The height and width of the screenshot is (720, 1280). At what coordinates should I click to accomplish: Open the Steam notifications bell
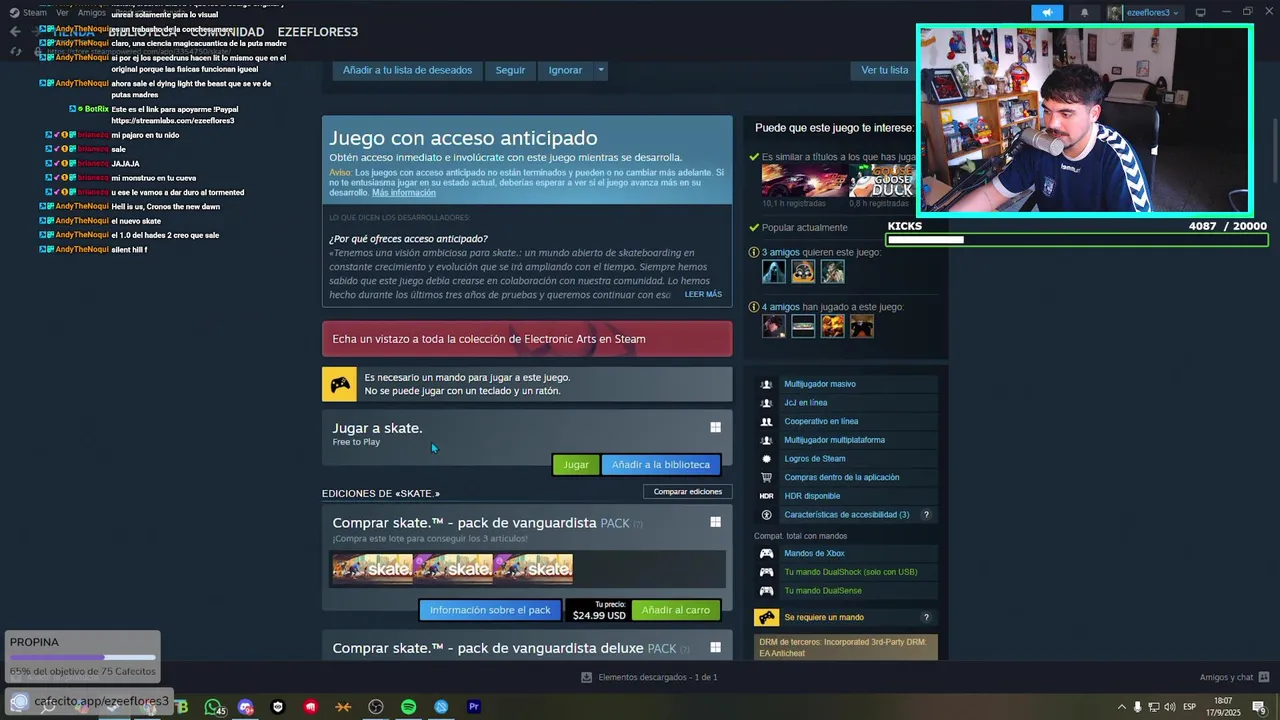point(1084,13)
